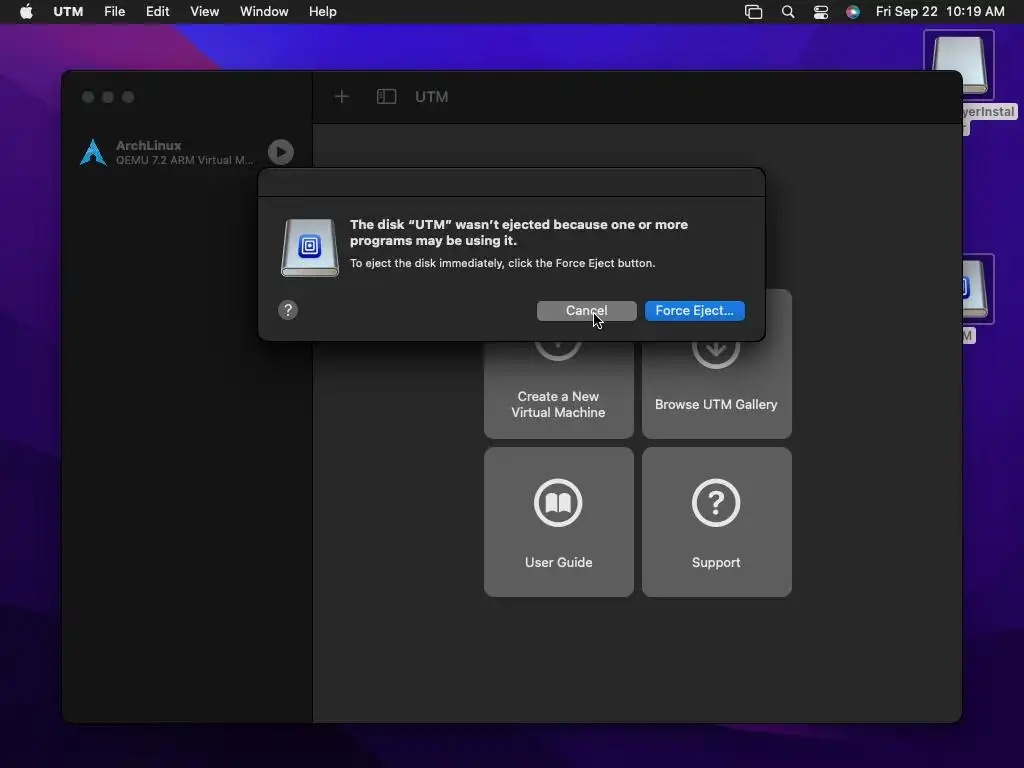Image resolution: width=1024 pixels, height=768 pixels.
Task: Open the User Guide tile
Action: click(559, 522)
